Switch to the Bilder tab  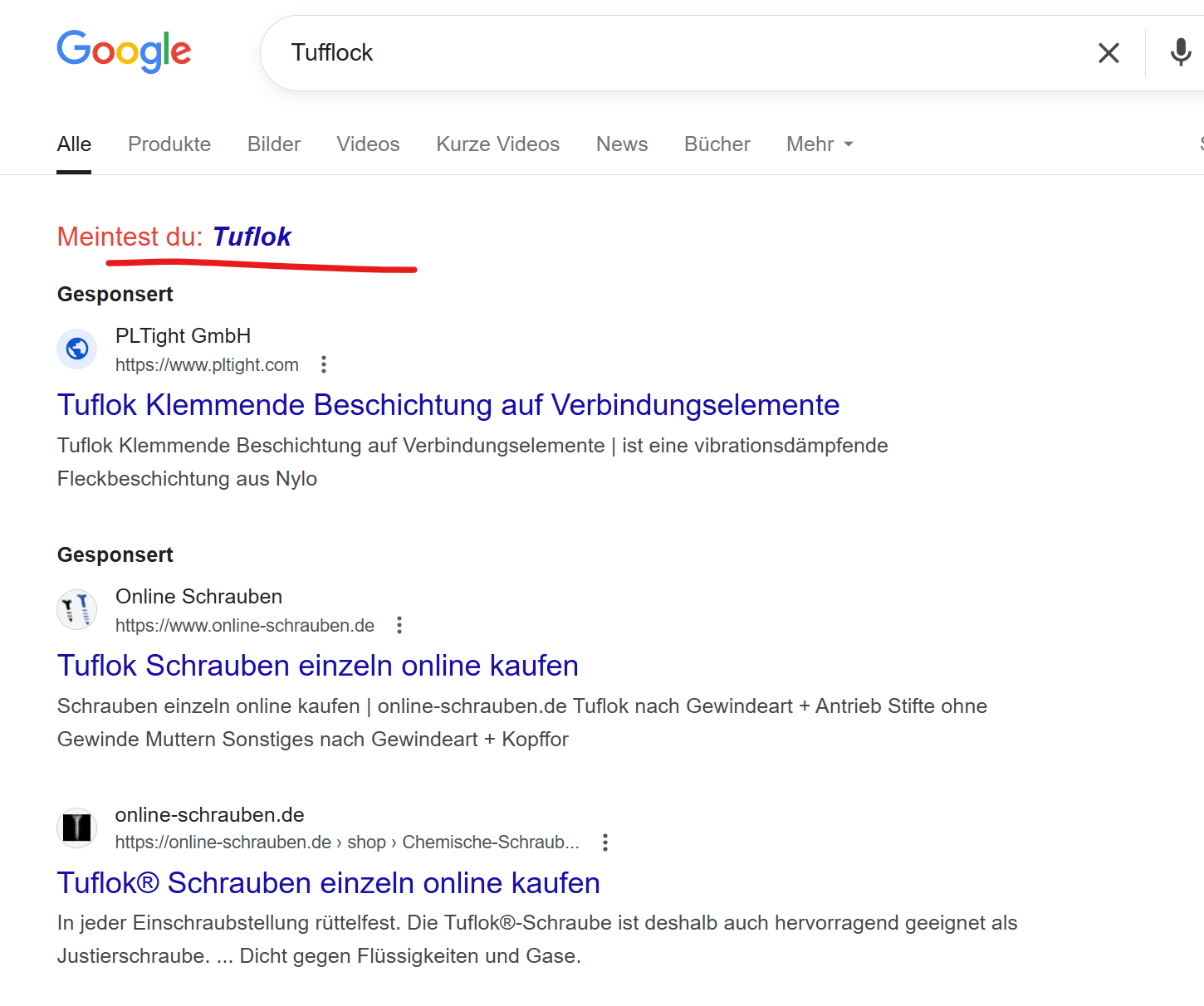tap(274, 144)
